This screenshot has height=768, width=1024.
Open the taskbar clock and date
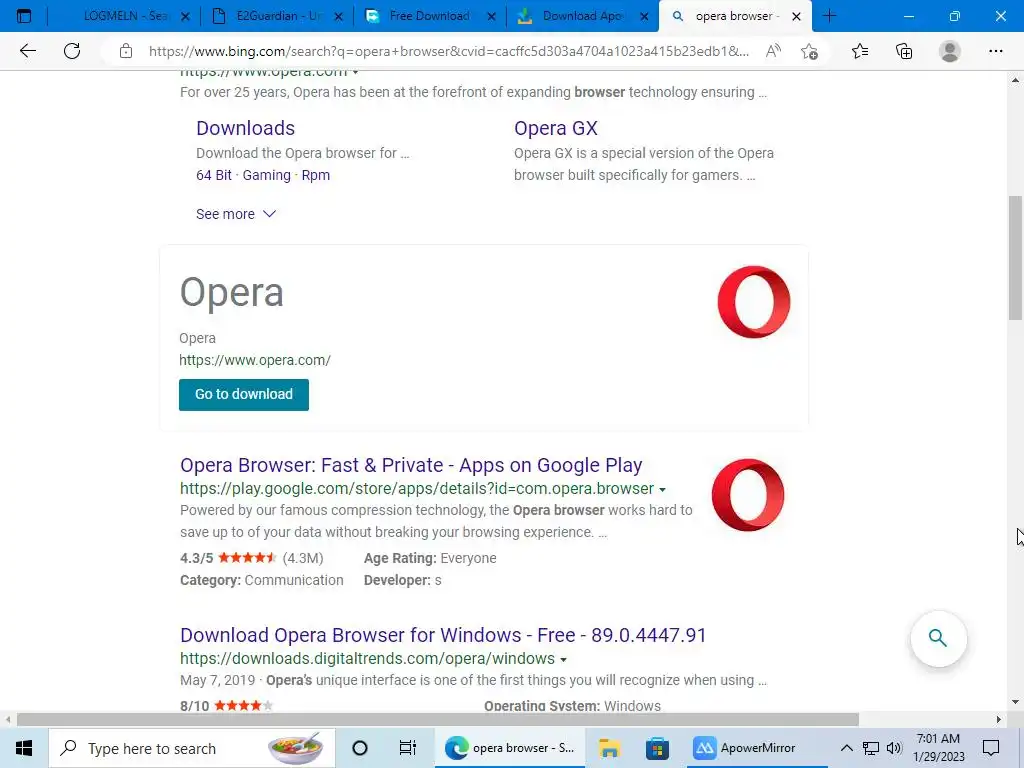point(938,748)
